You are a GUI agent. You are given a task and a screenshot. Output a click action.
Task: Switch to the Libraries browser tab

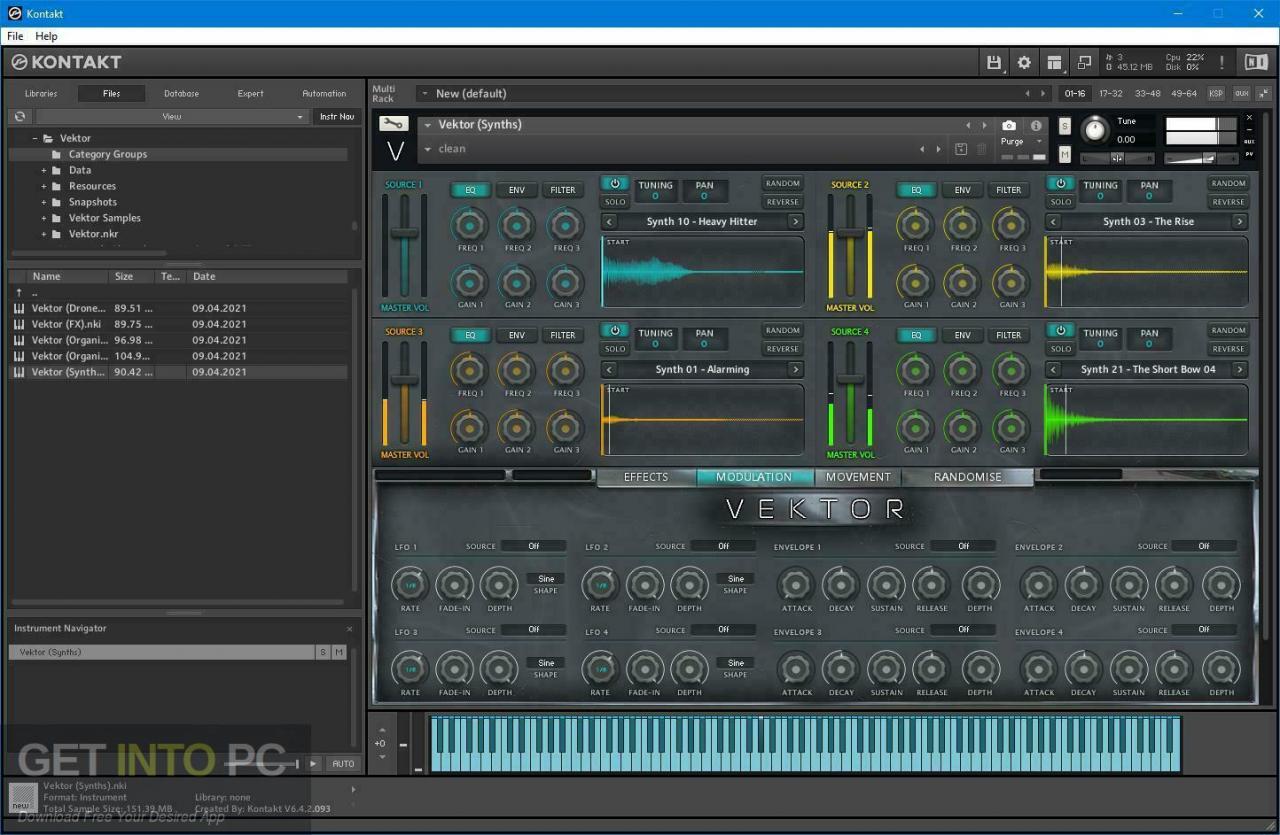point(41,94)
